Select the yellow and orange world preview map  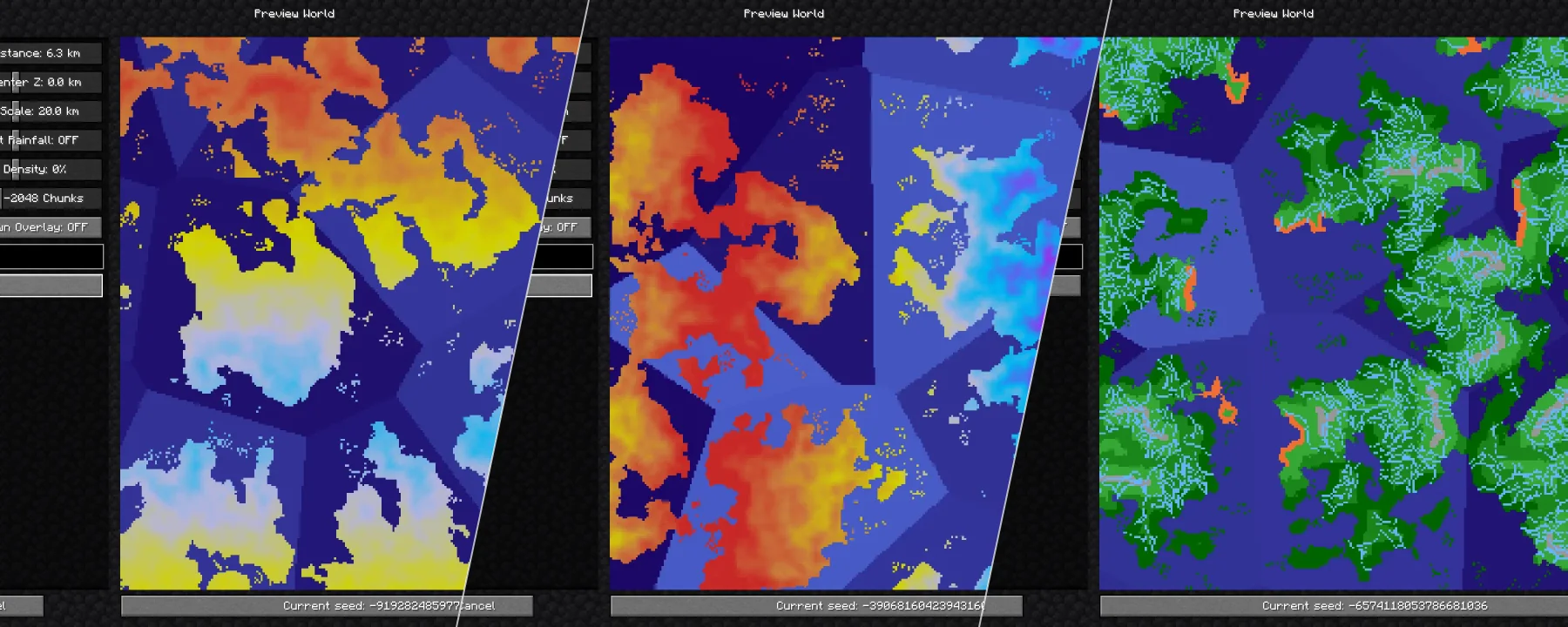[348, 313]
